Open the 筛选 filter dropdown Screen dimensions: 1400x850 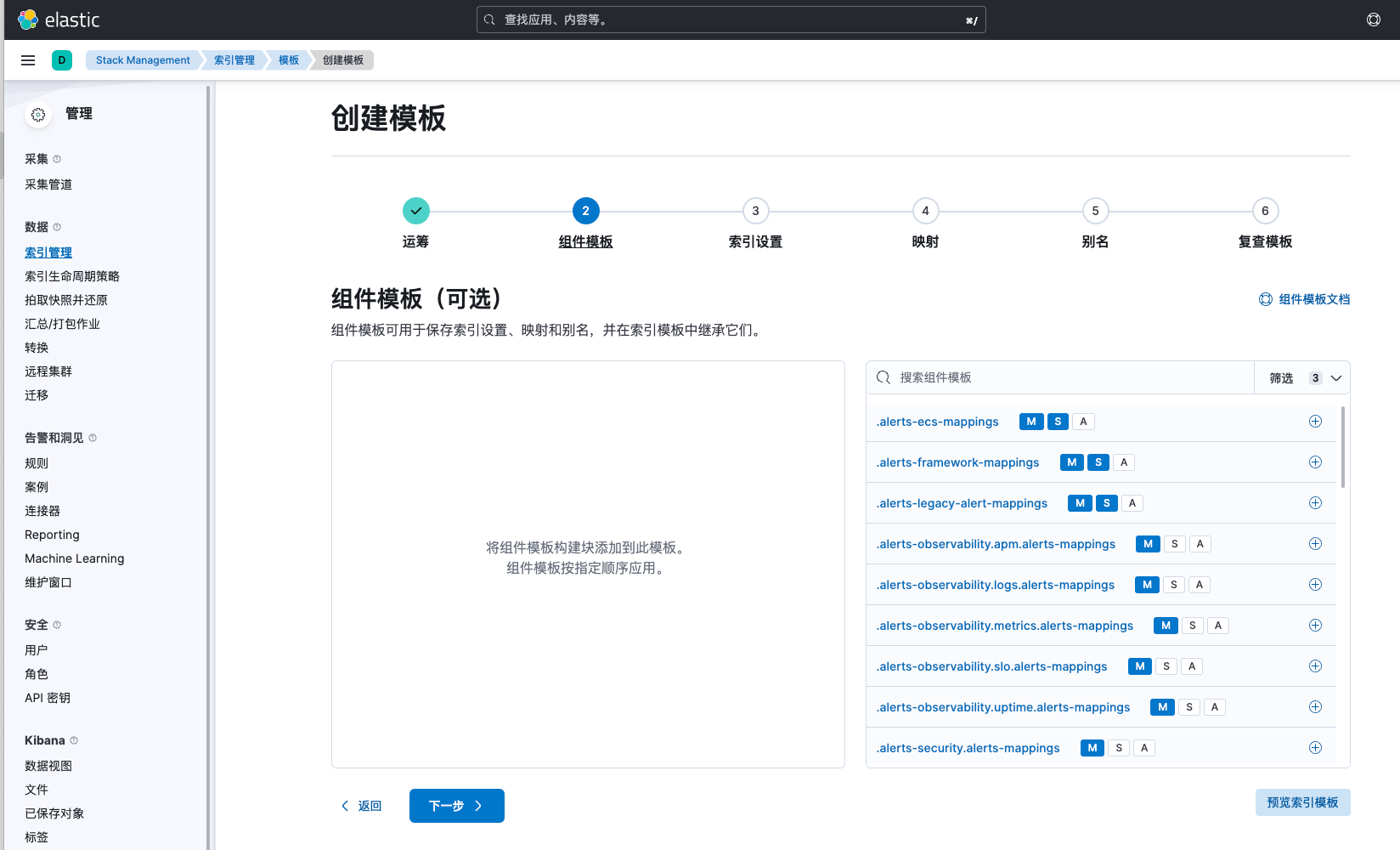pyautogui.click(x=1302, y=378)
